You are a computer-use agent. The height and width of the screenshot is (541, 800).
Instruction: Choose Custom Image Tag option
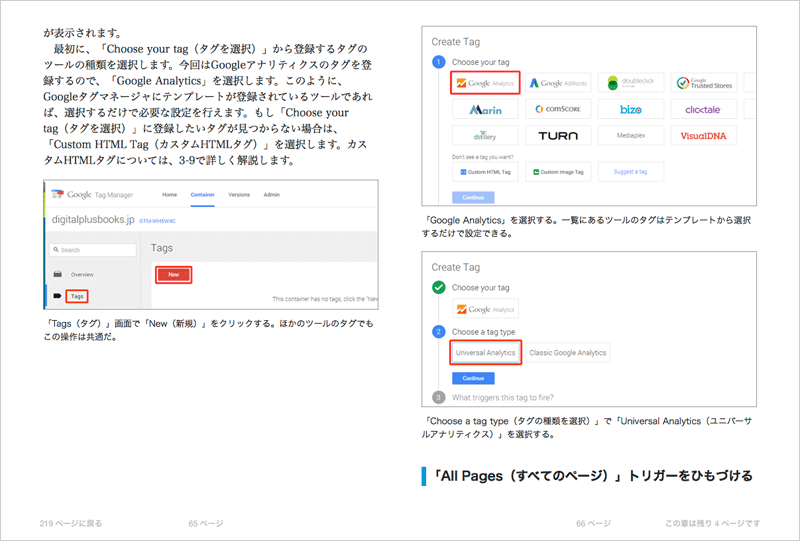click(x=558, y=172)
